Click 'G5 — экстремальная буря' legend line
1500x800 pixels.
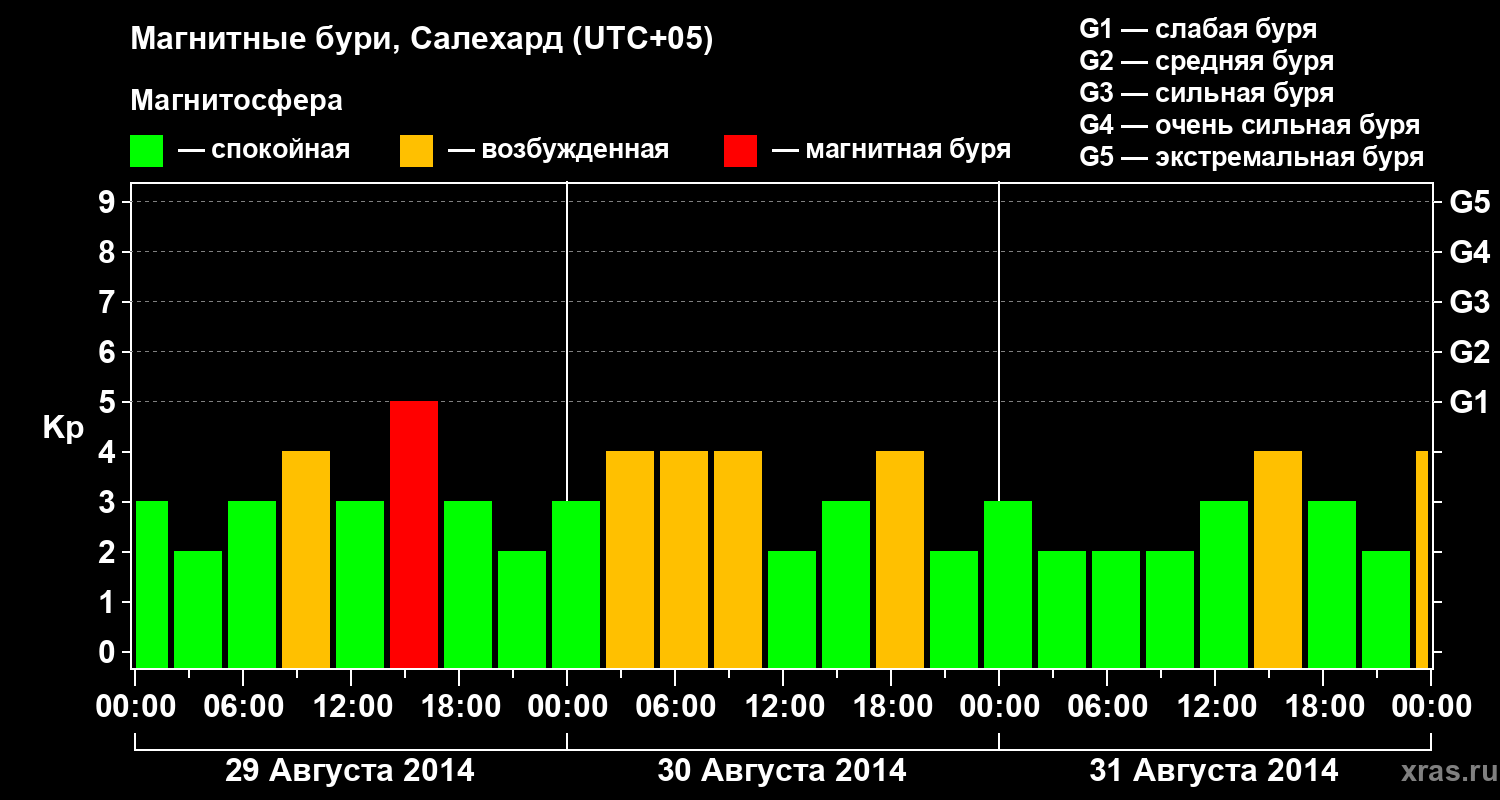pyautogui.click(x=1252, y=157)
